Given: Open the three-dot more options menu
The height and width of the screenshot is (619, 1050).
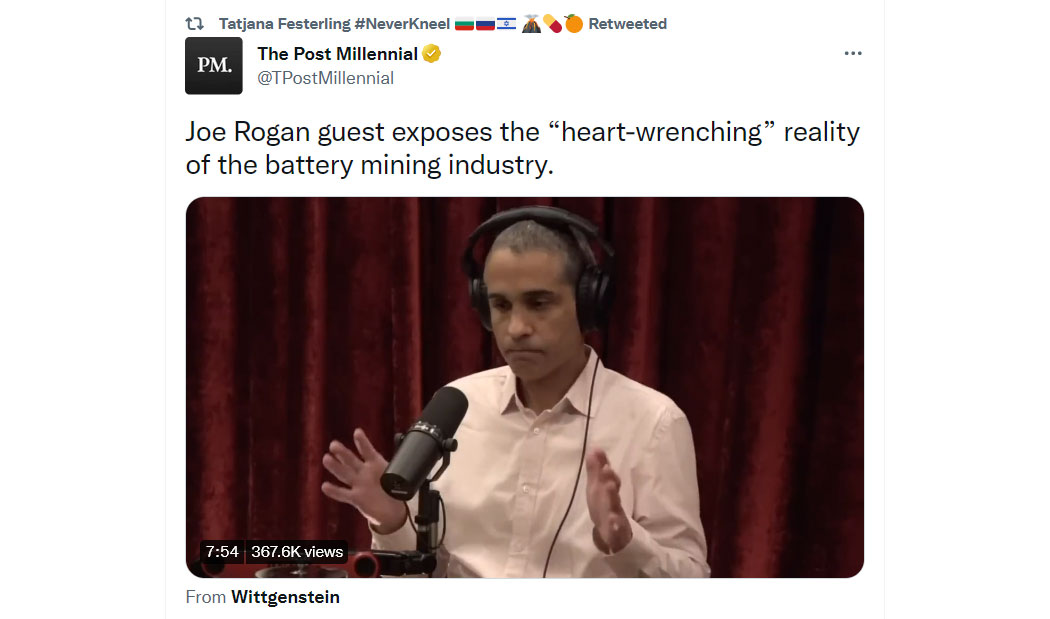Looking at the screenshot, I should (852, 53).
